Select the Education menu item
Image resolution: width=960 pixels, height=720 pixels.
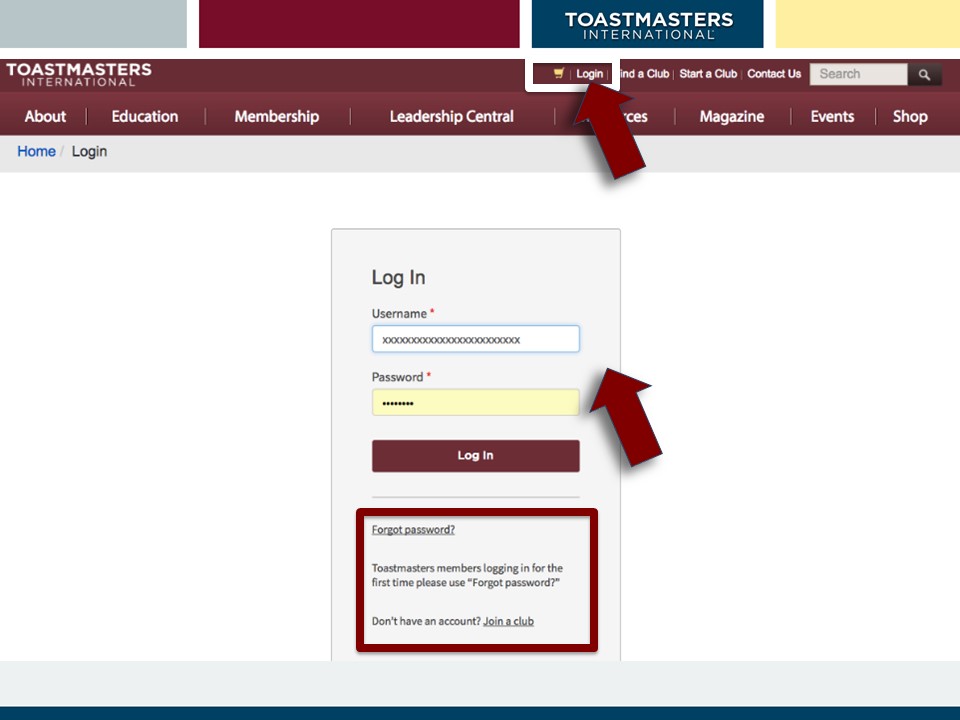click(x=145, y=117)
